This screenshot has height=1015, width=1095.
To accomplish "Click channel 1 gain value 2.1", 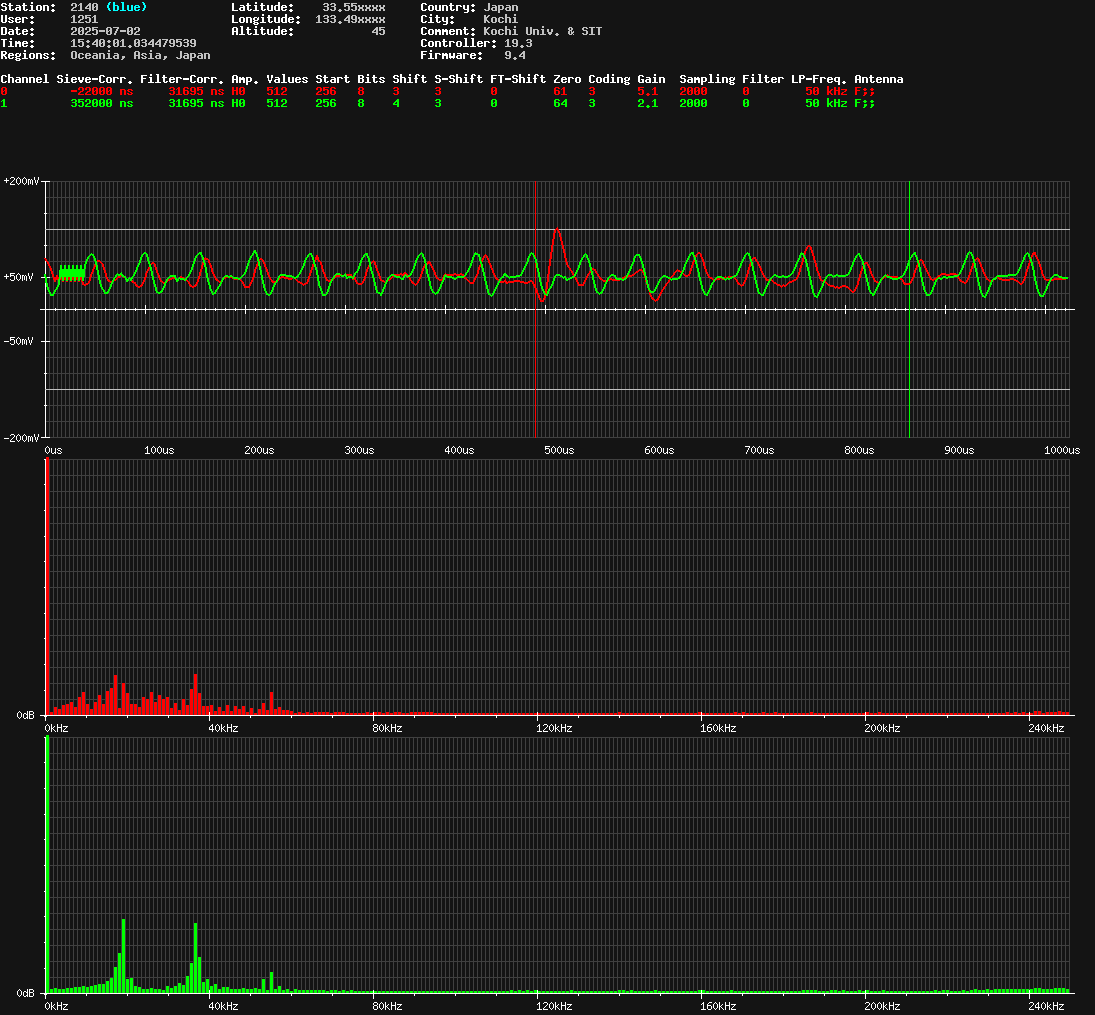I will [x=647, y=103].
